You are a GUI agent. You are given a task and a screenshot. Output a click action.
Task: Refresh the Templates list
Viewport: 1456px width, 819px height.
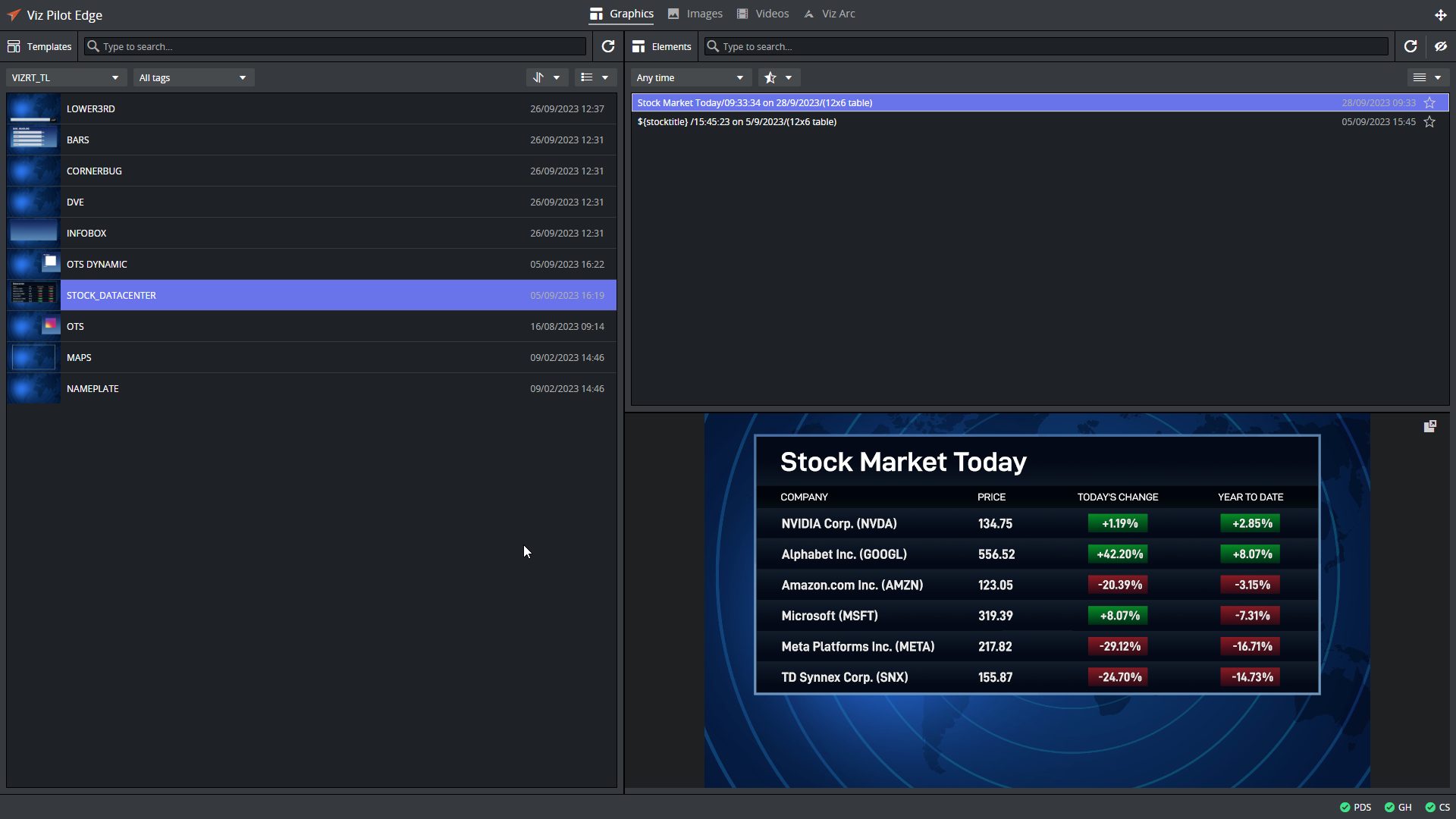[x=607, y=46]
